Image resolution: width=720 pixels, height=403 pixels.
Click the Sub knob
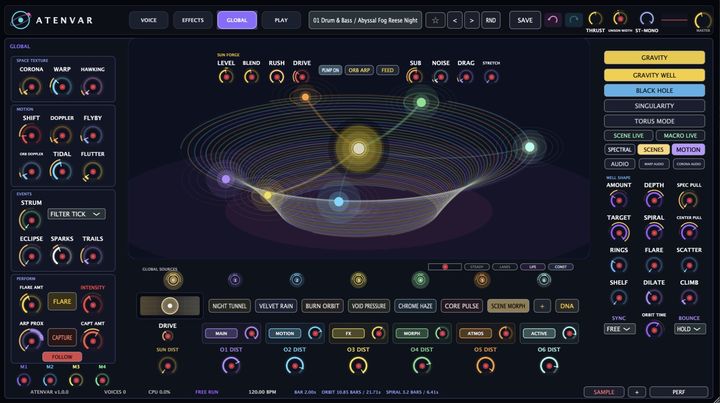pos(415,76)
